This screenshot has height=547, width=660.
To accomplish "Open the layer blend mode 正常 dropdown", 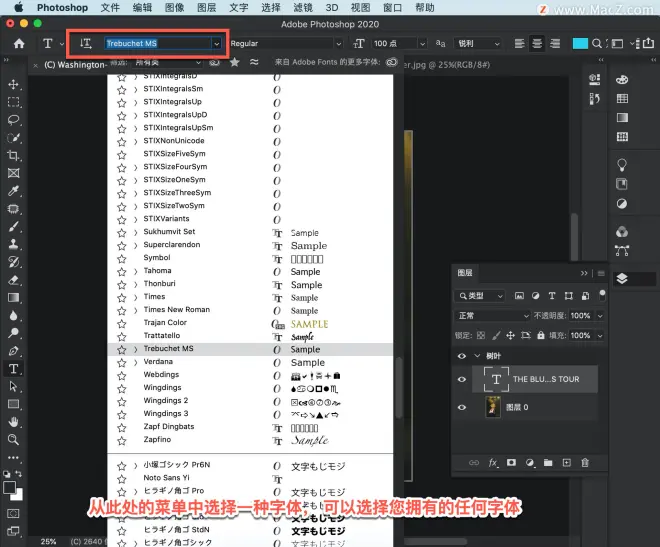I will (492, 316).
